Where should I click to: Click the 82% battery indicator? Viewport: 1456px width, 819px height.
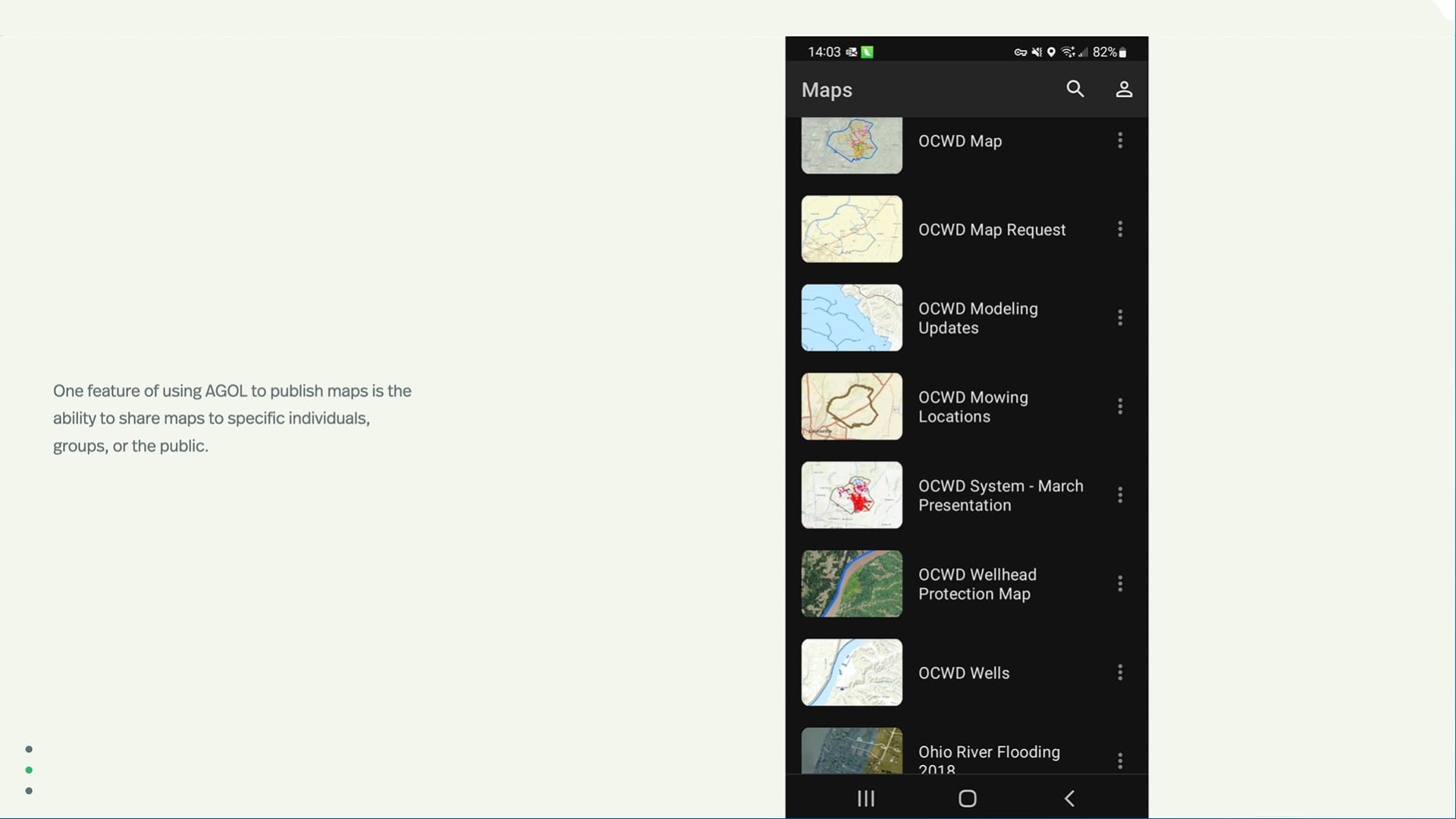coord(1109,52)
